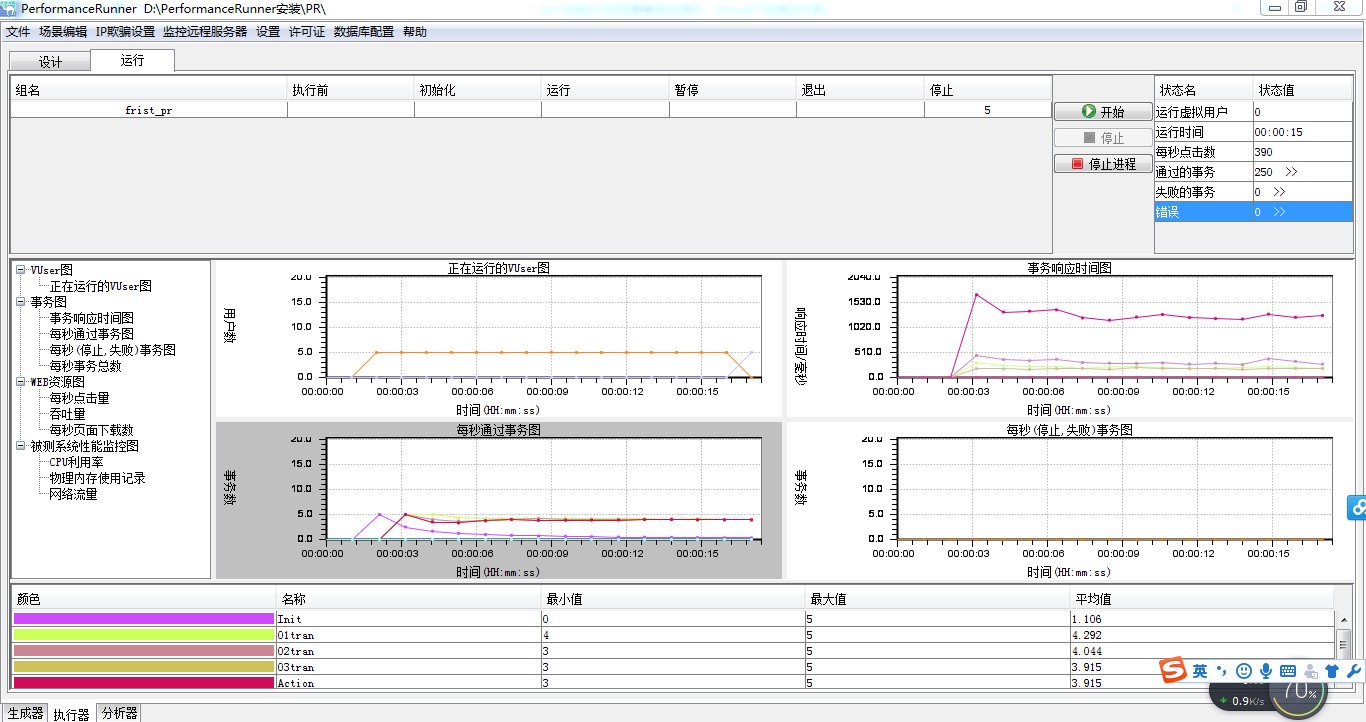Select 每秒(停止,失败)事务图 in tree
This screenshot has height=722, width=1366.
pos(113,350)
